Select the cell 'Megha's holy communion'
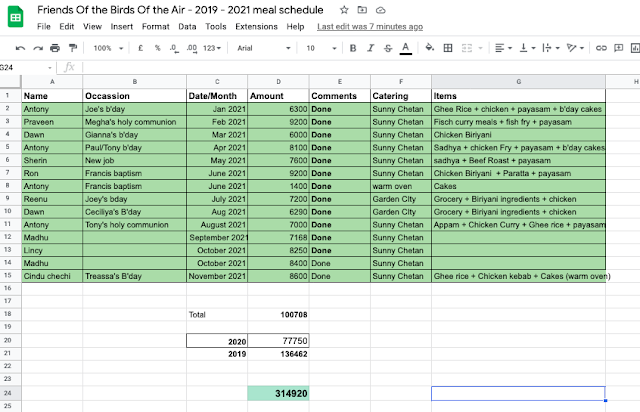This screenshot has height=412, width=640. 135,122
